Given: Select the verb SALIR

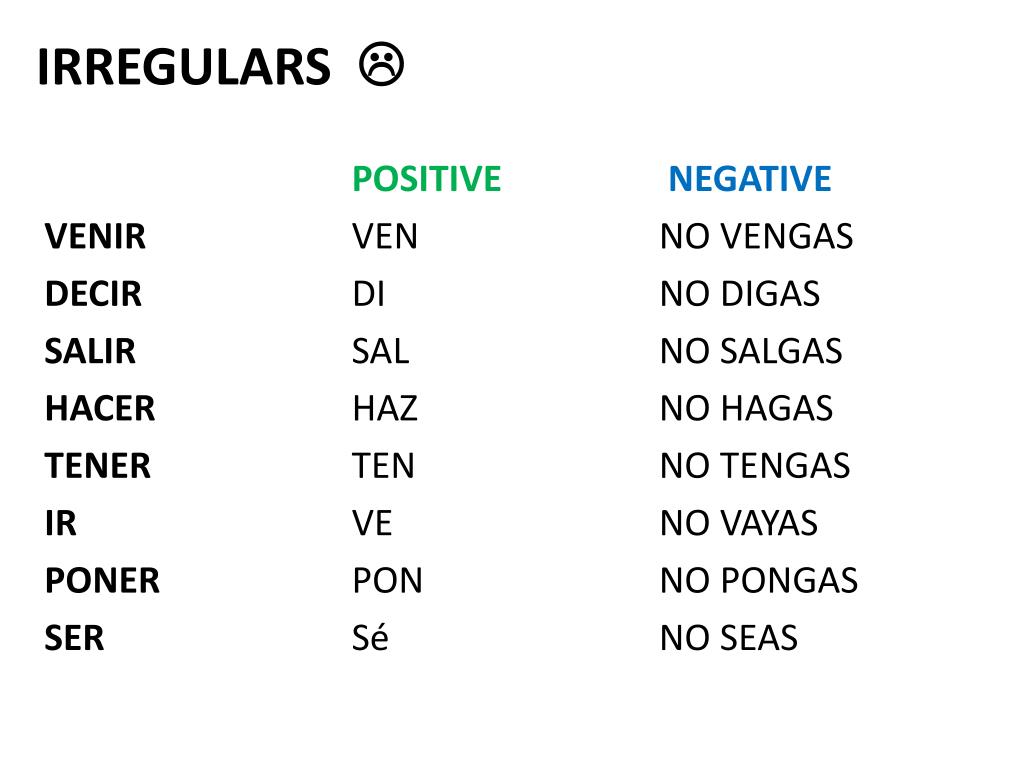Looking at the screenshot, I should (90, 351).
